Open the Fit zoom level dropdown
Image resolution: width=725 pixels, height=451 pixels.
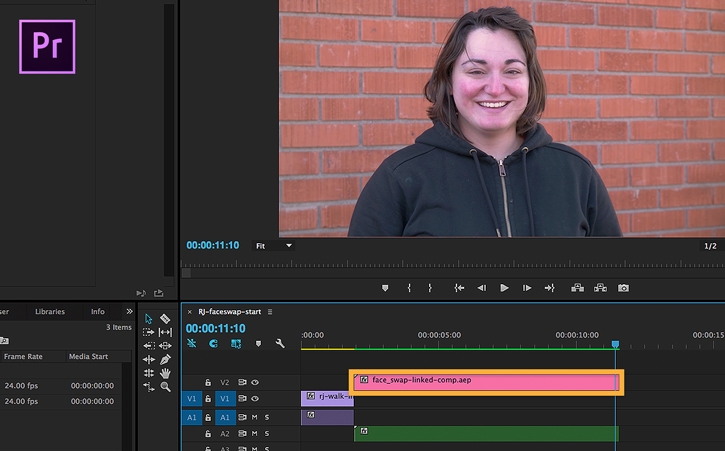click(x=274, y=246)
